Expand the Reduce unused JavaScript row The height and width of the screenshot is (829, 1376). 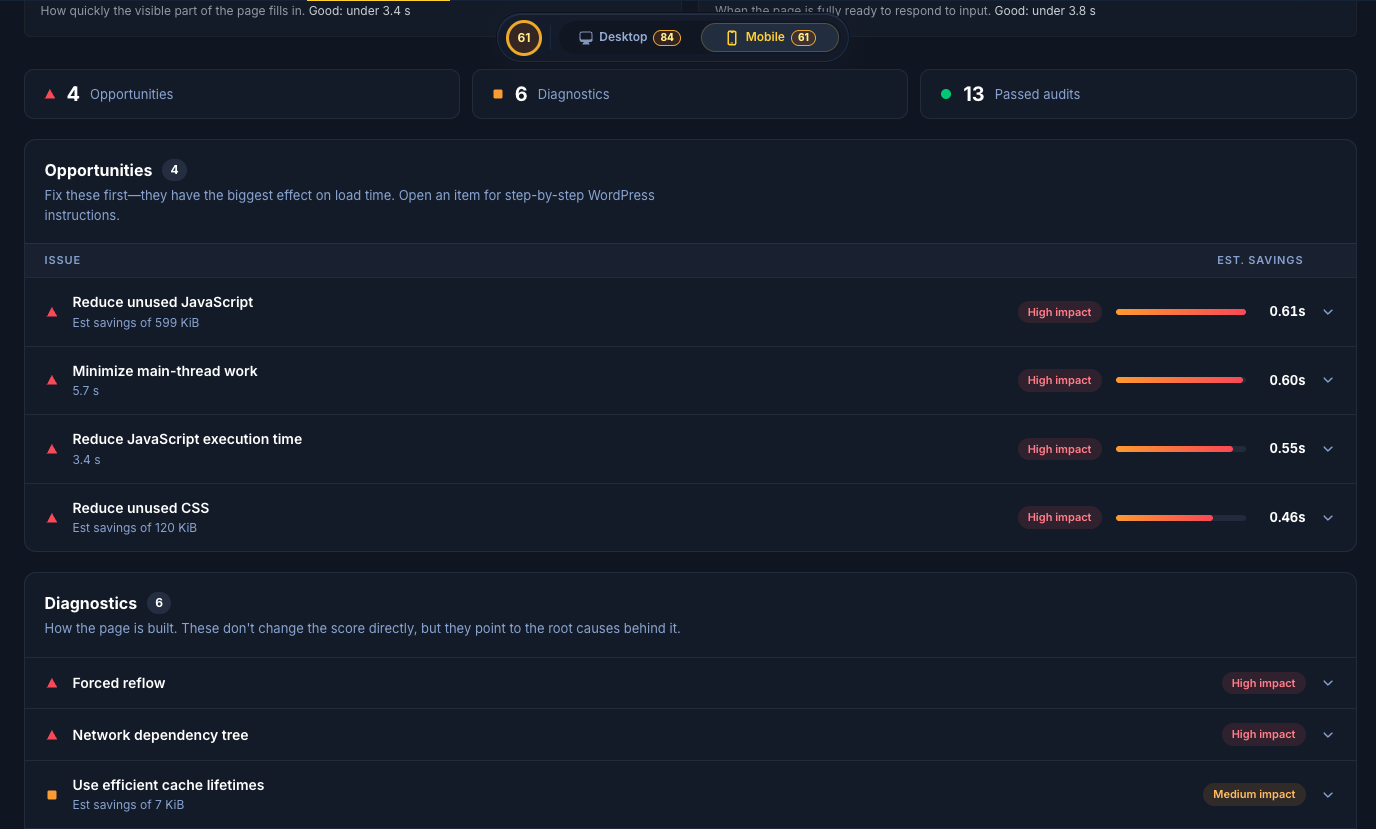click(x=1328, y=312)
